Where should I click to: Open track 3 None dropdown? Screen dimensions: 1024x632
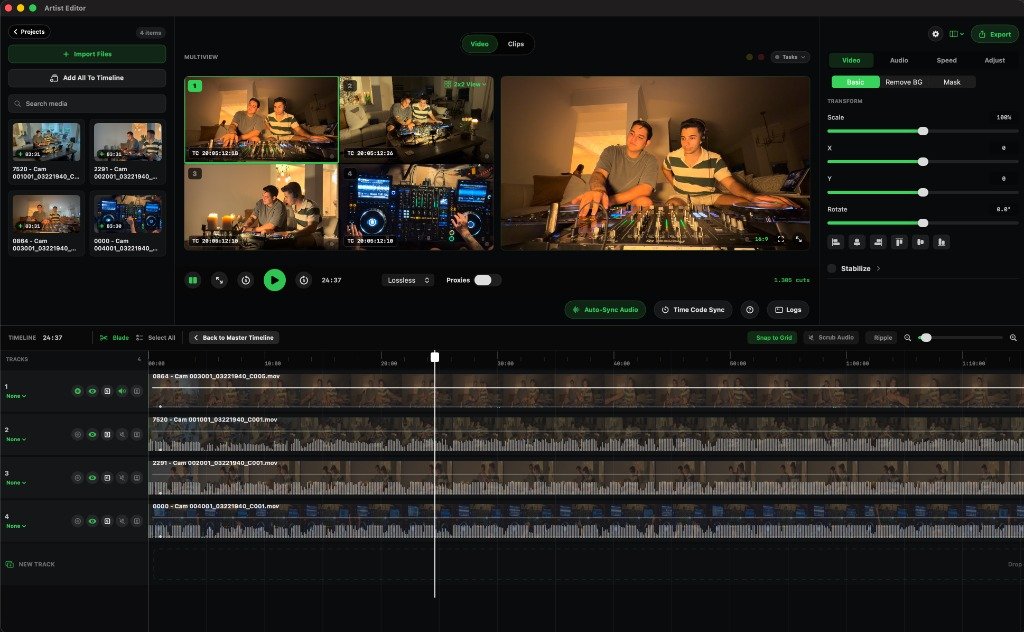[16, 483]
